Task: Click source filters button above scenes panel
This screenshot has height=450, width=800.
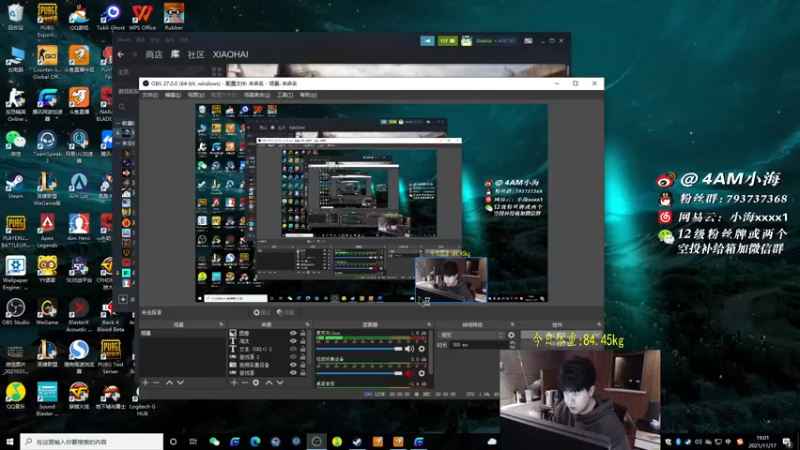Action: point(285,312)
